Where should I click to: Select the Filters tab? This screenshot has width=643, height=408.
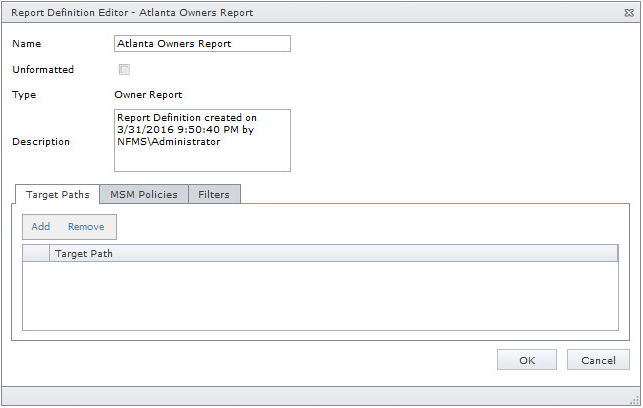(214, 194)
